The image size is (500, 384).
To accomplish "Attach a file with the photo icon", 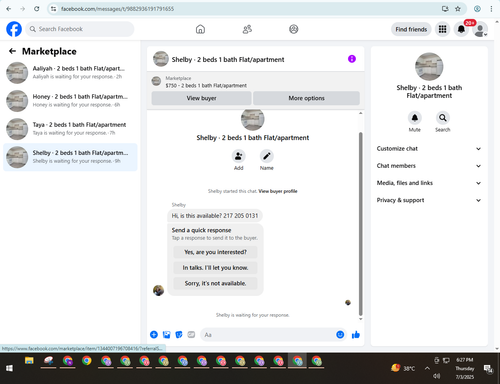I will point(166,335).
